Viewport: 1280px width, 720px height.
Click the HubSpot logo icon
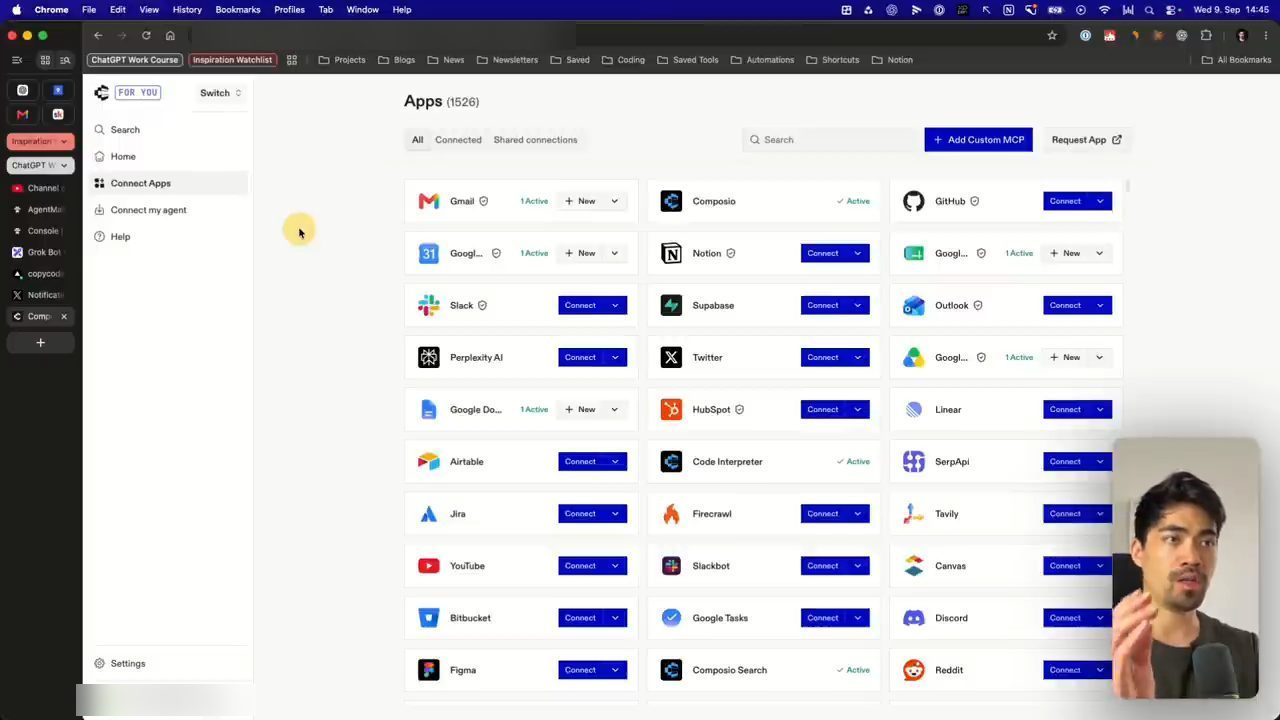671,409
